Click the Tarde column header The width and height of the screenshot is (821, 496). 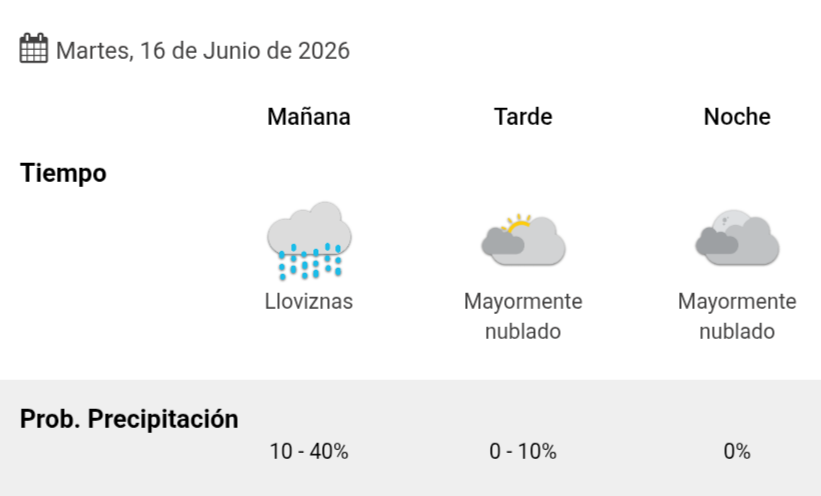[523, 116]
